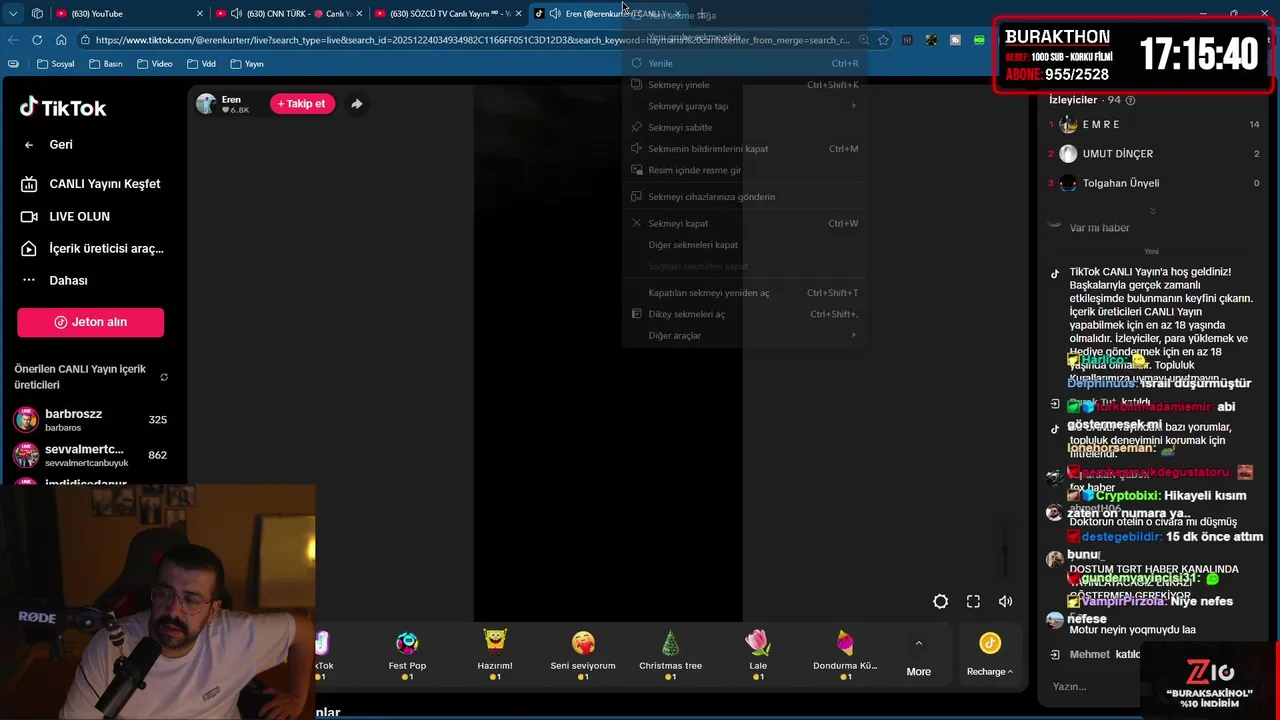Open the workspaces icon beside tab search
Viewport: 1280px width, 720px height.
37,13
